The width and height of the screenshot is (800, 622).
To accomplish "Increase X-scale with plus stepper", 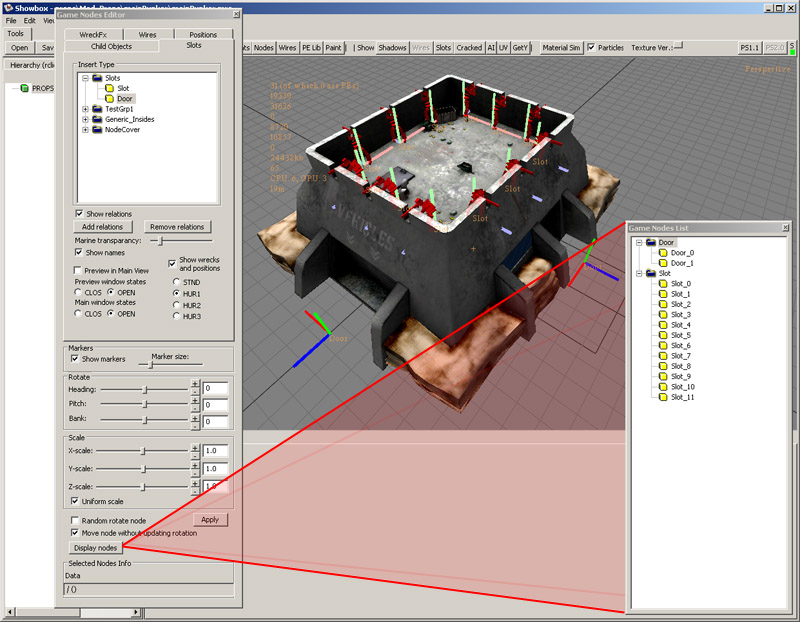I will pos(195,447).
